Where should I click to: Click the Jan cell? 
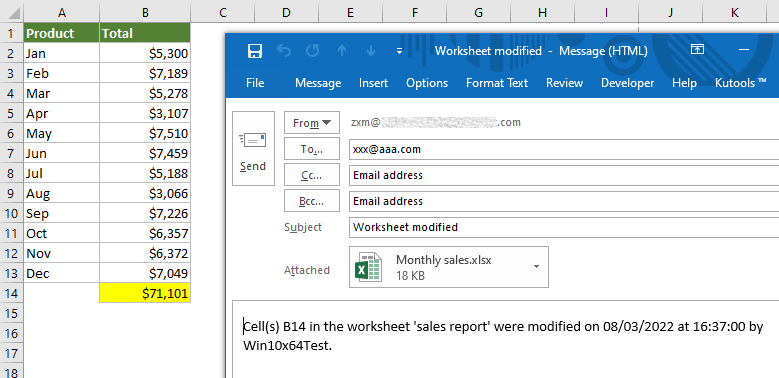[62, 53]
